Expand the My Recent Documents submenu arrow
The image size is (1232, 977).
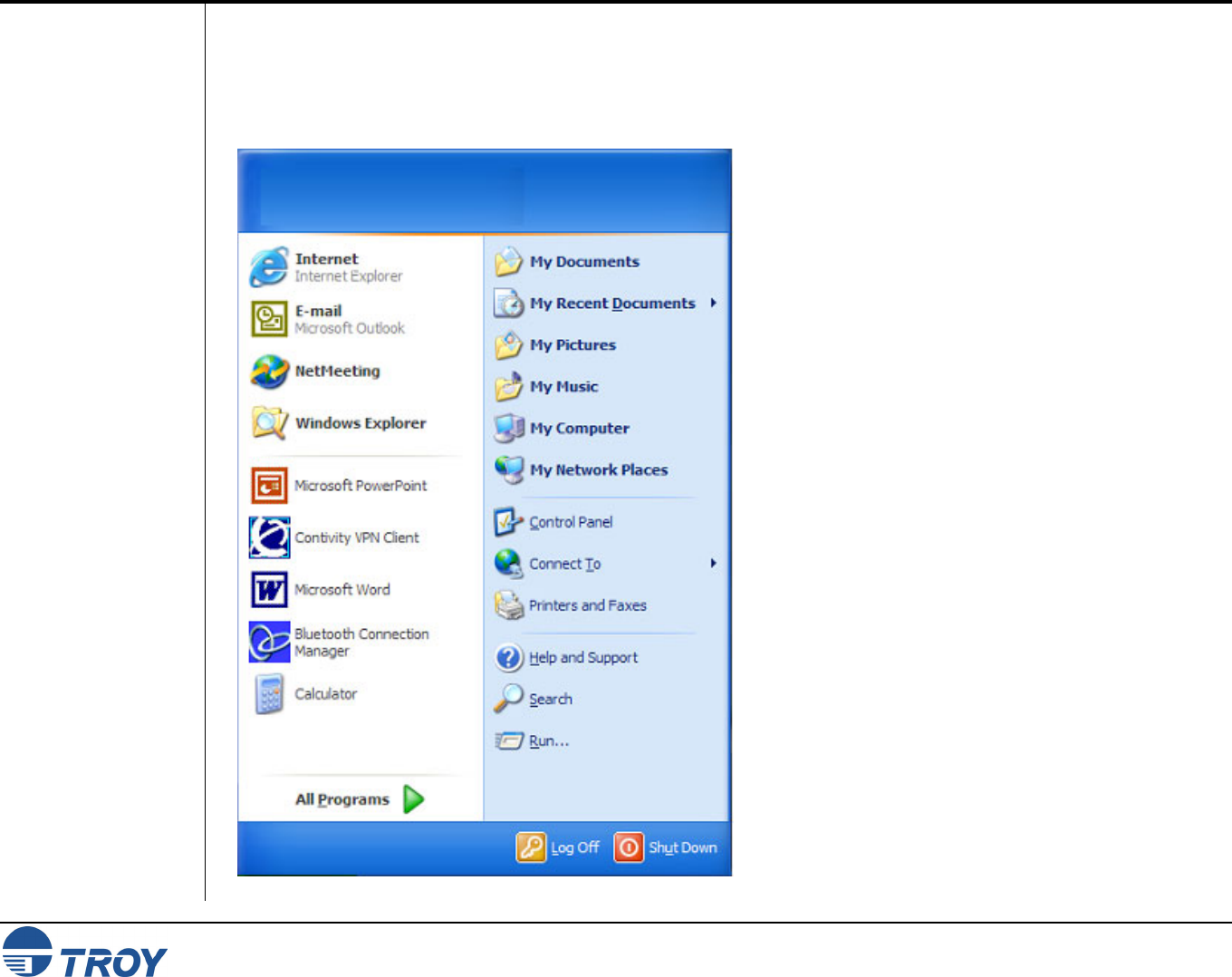coord(714,303)
